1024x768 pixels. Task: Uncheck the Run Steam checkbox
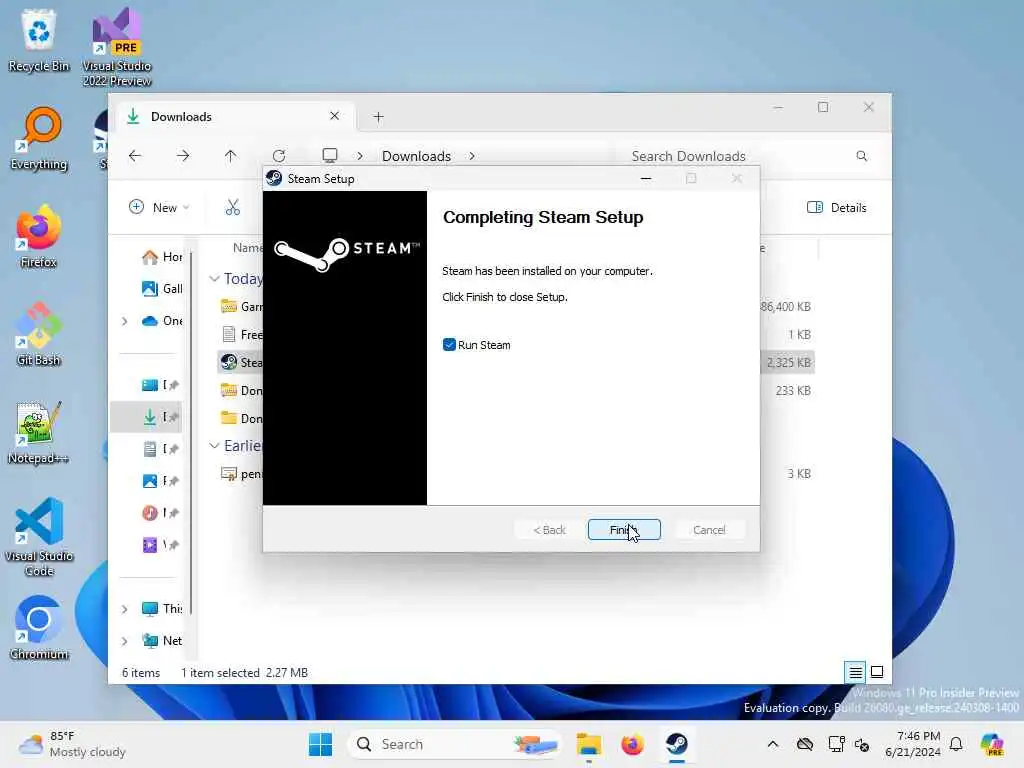[449, 345]
